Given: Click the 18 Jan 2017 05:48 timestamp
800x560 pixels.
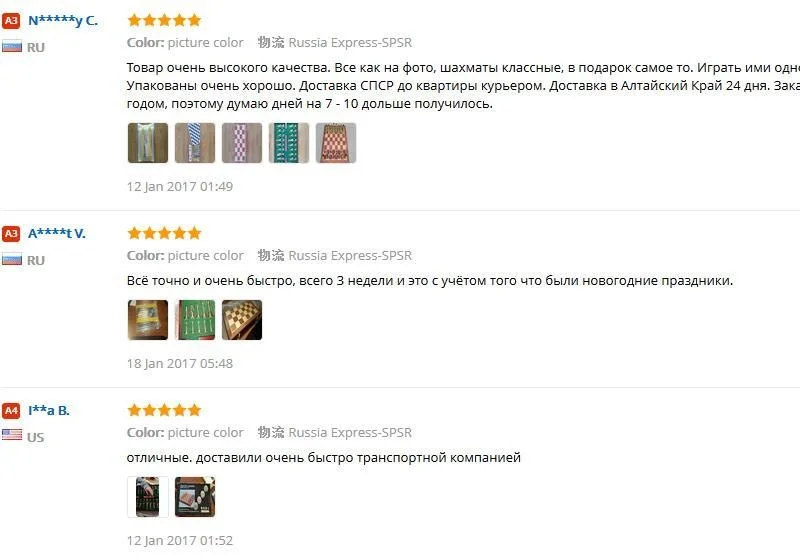Looking at the screenshot, I should pyautogui.click(x=180, y=364).
